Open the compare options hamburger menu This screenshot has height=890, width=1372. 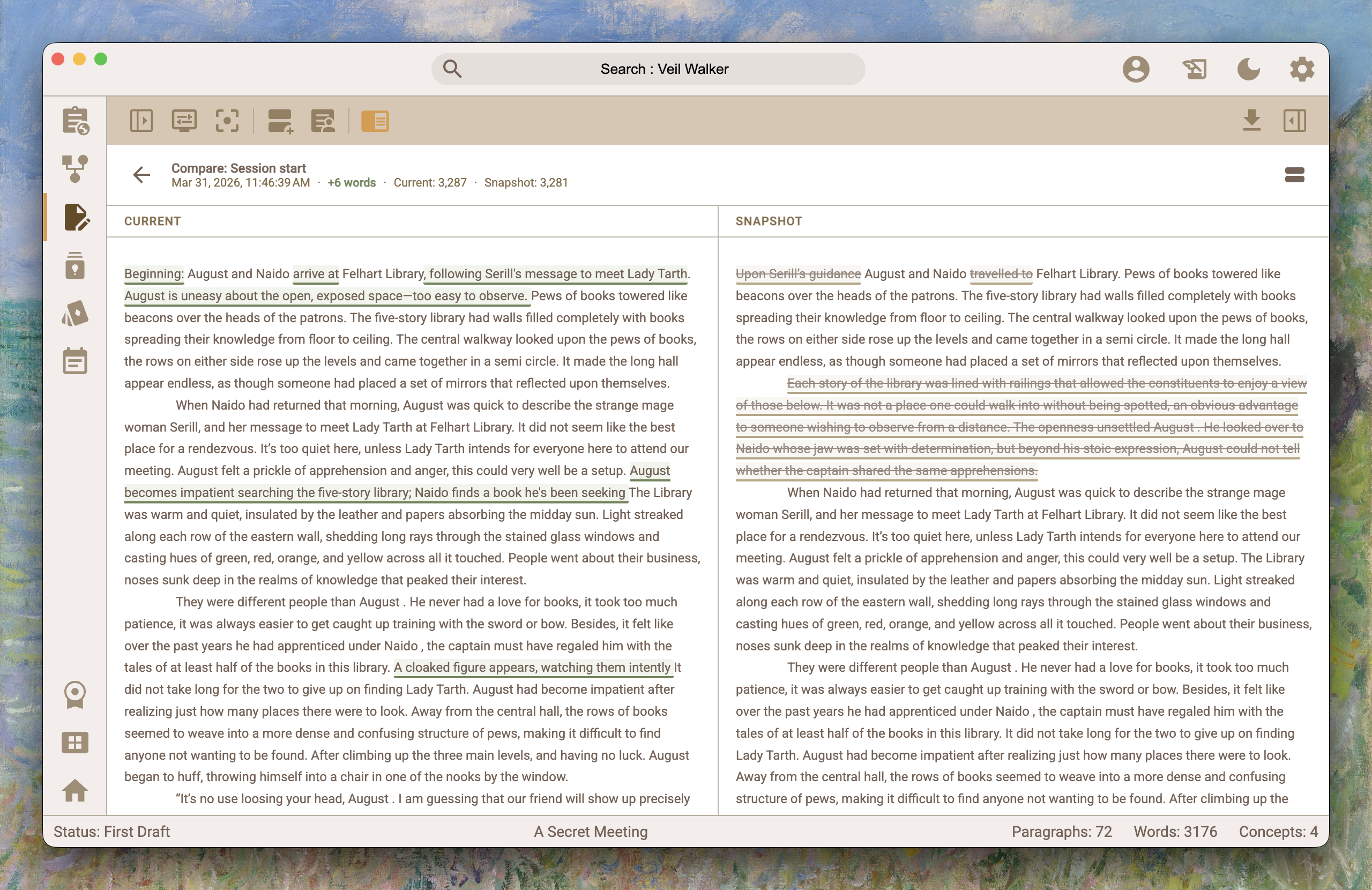[1295, 175]
